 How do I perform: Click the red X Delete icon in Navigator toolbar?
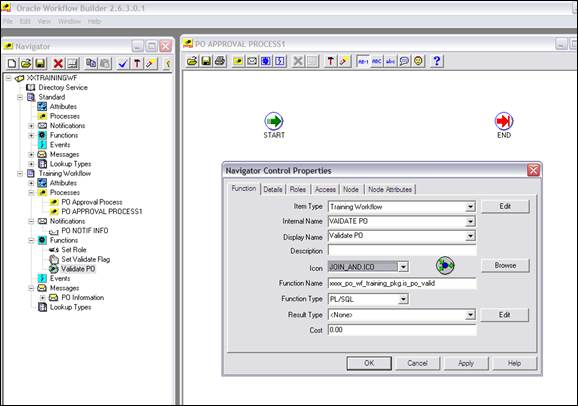(x=58, y=63)
